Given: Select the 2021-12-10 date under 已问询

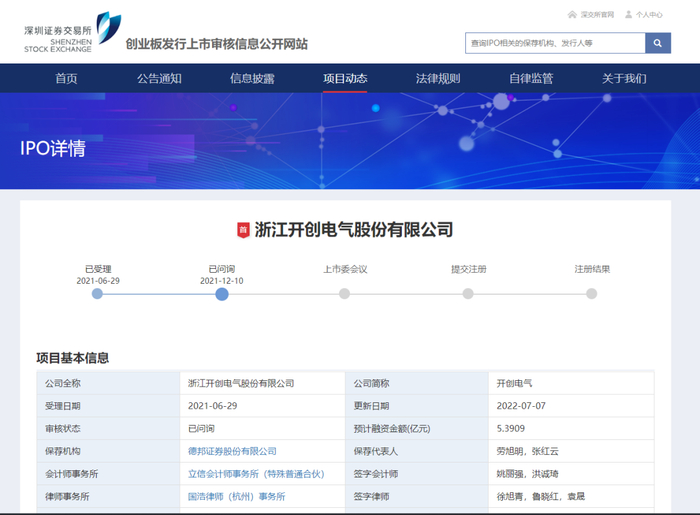Looking at the screenshot, I should (x=221, y=281).
